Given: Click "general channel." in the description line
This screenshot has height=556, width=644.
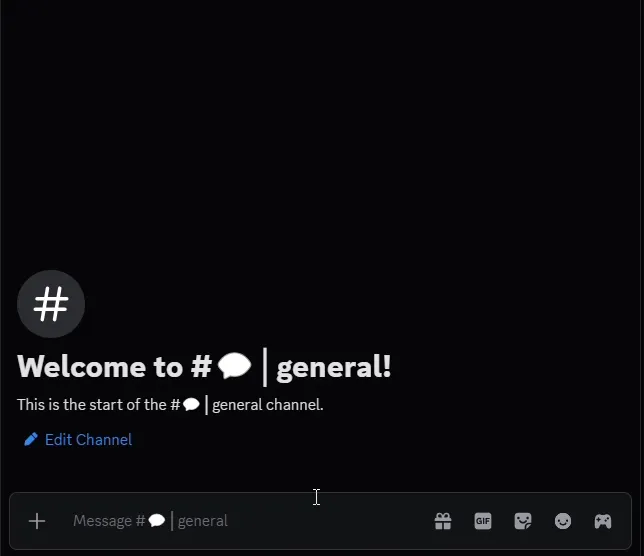Looking at the screenshot, I should point(268,405).
